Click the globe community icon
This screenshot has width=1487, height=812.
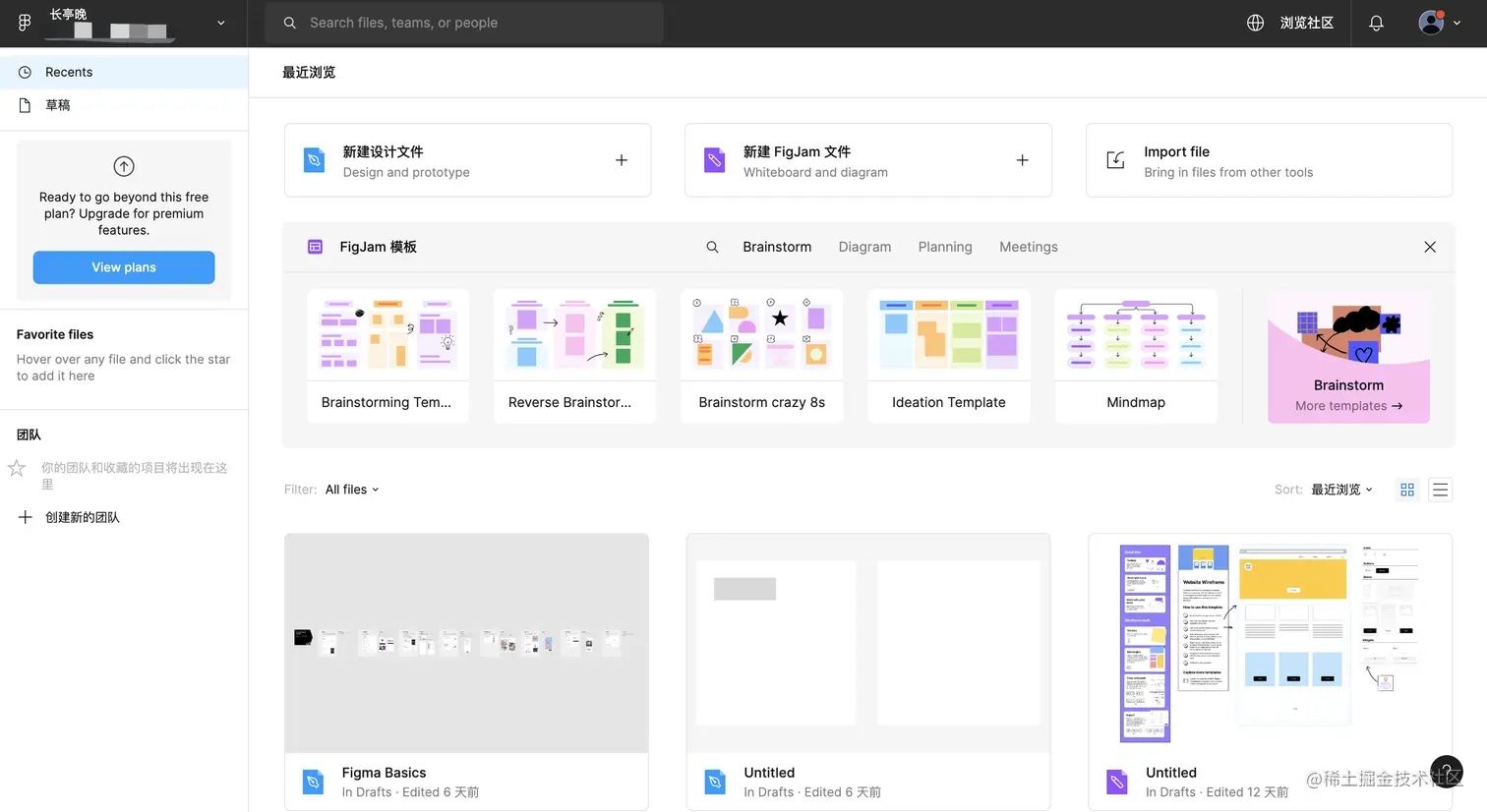1255,23
